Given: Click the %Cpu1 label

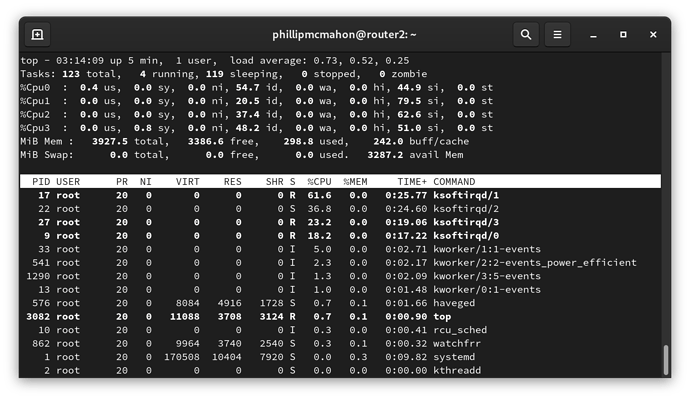Looking at the screenshot, I should [x=35, y=101].
